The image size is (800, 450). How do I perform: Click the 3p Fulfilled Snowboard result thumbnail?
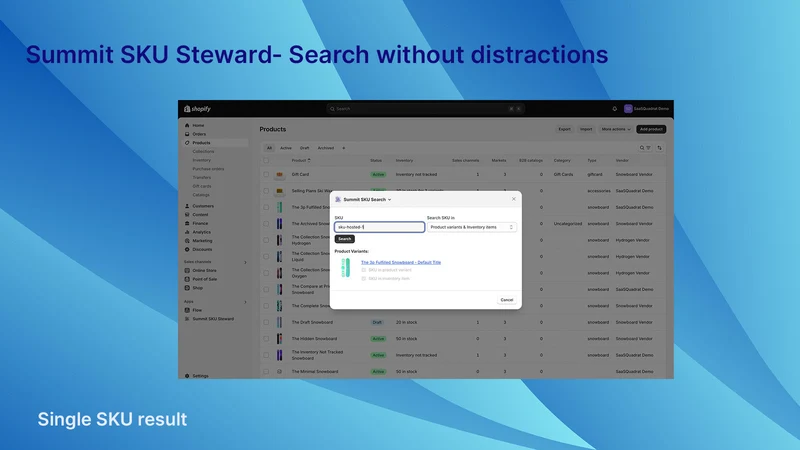point(346,268)
